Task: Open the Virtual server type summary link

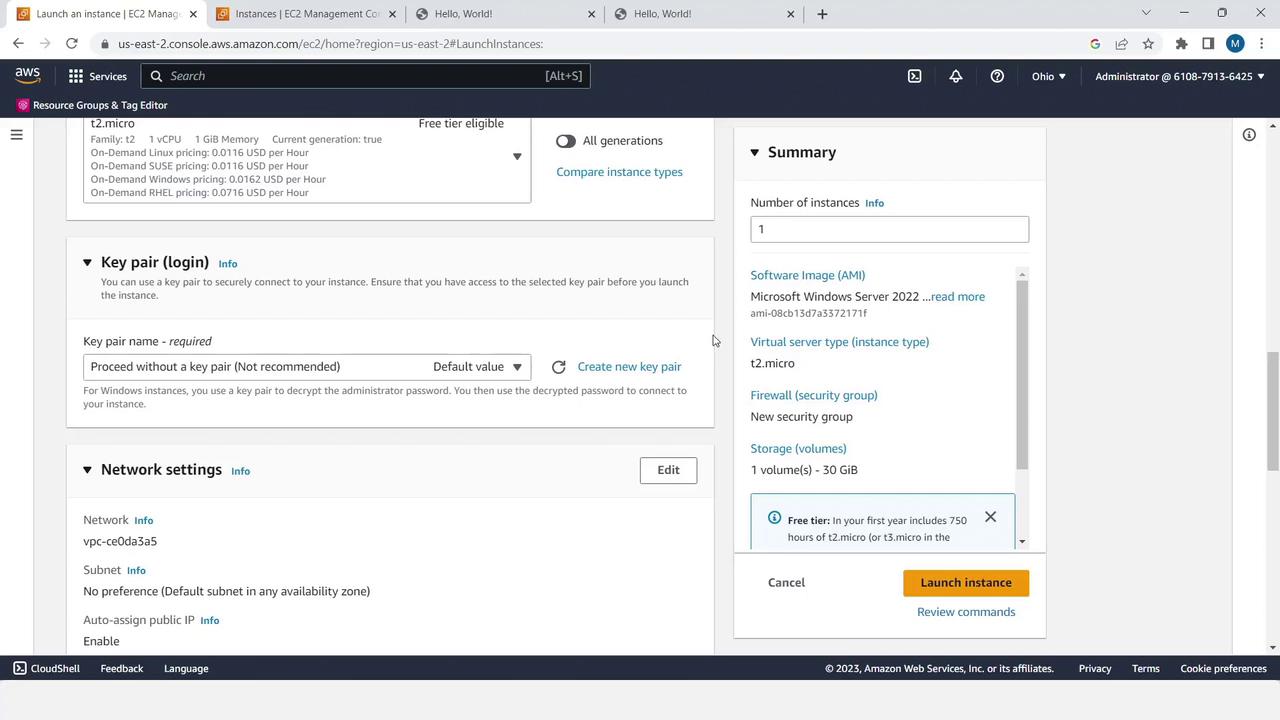Action: 840,342
